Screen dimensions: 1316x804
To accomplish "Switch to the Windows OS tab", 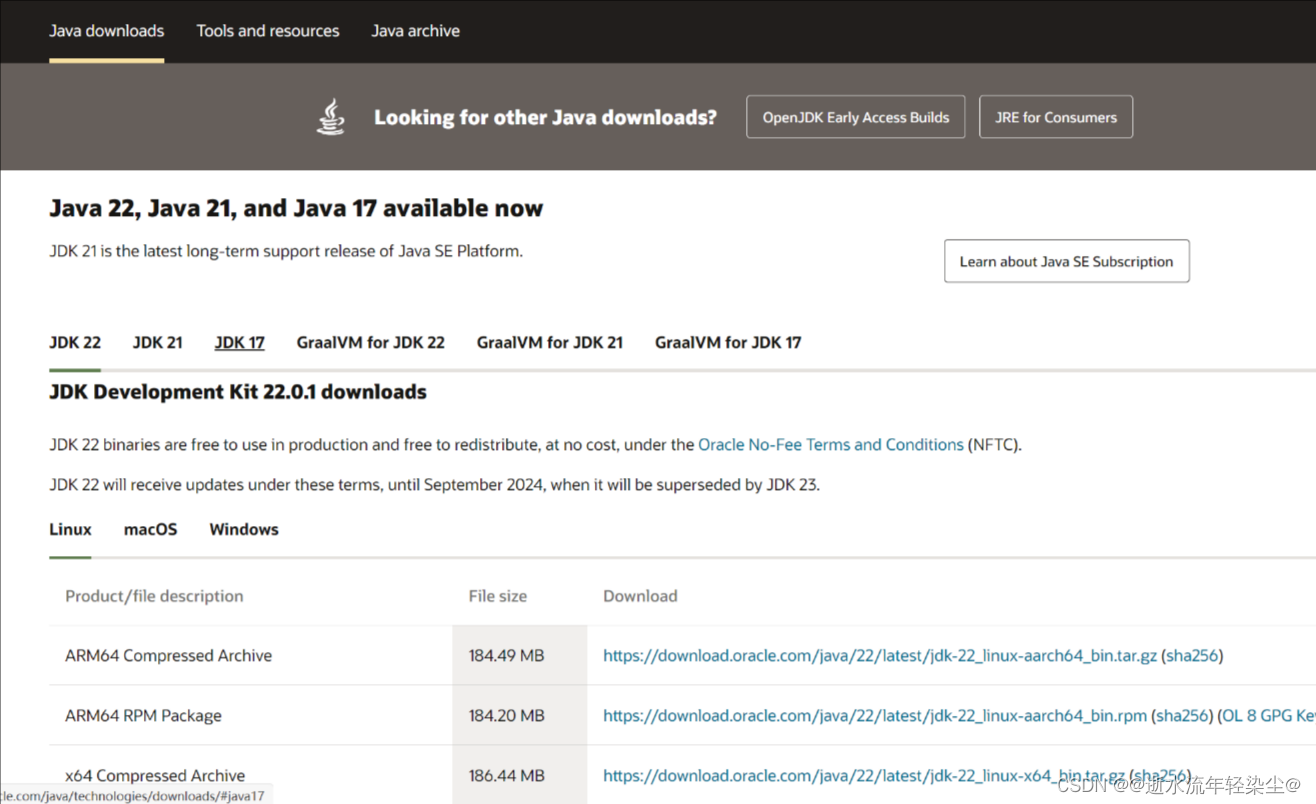I will (x=244, y=529).
